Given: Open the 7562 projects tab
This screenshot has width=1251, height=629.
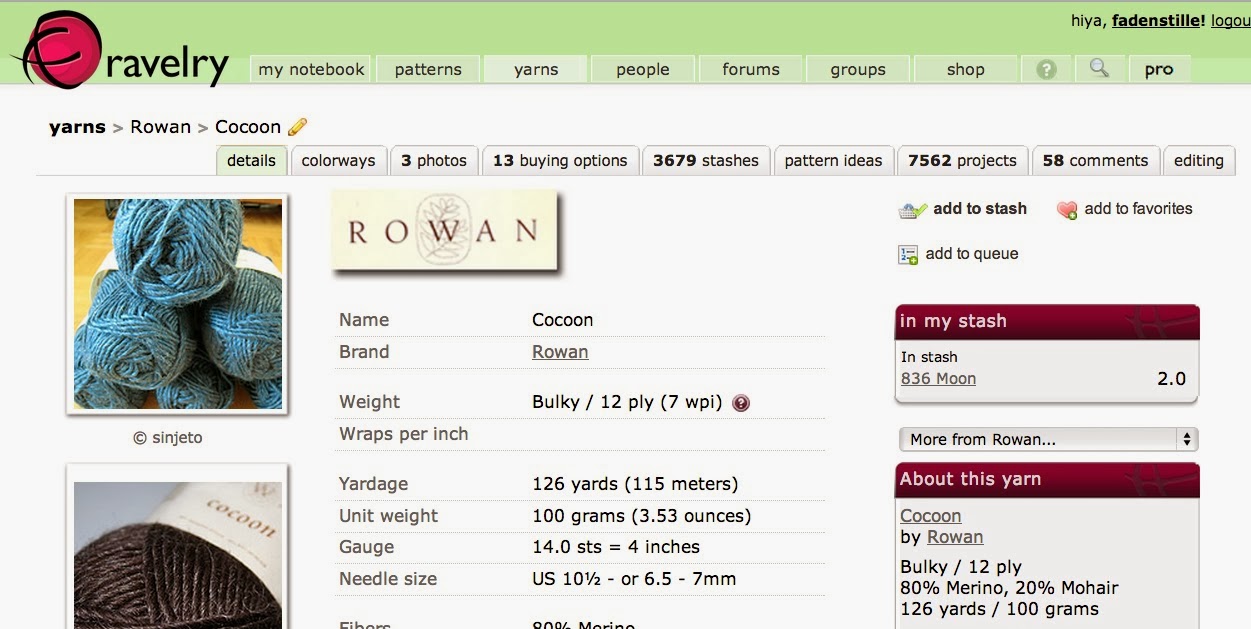Looking at the screenshot, I should coord(962,161).
